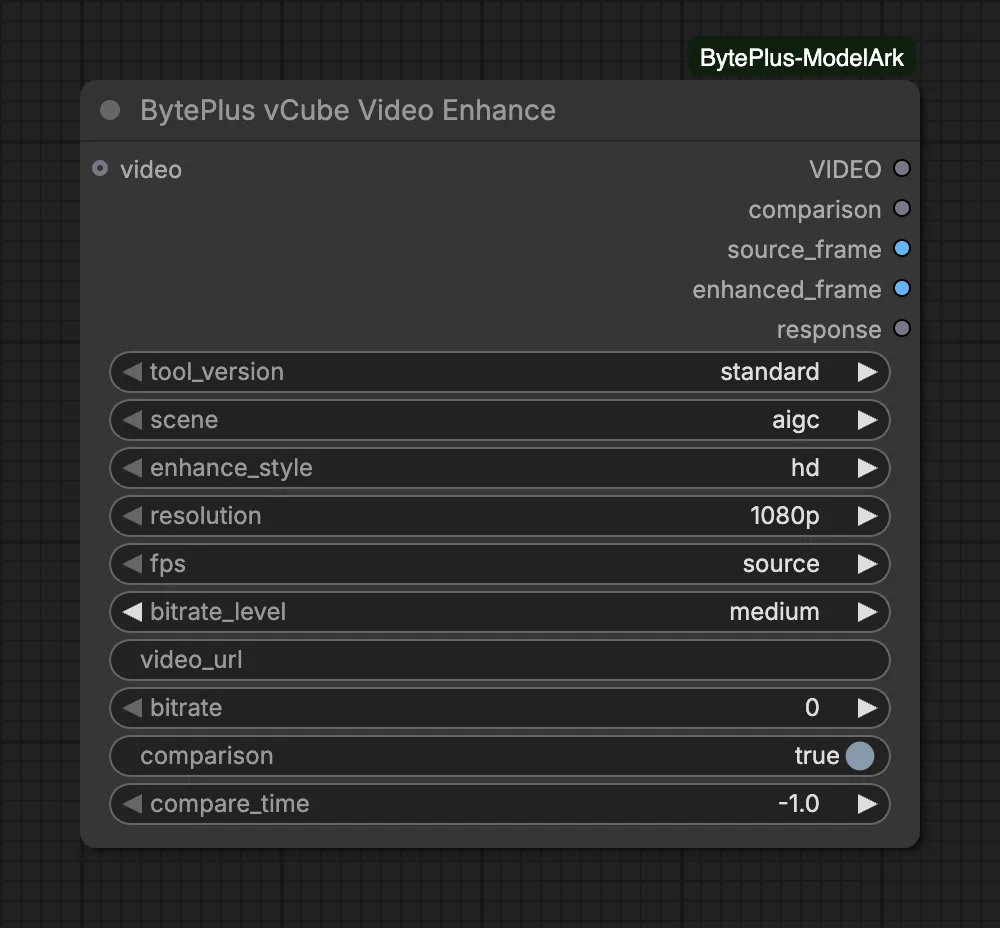The image size is (1000, 928).
Task: Select previous scene option with left arrow
Action: click(x=132, y=420)
